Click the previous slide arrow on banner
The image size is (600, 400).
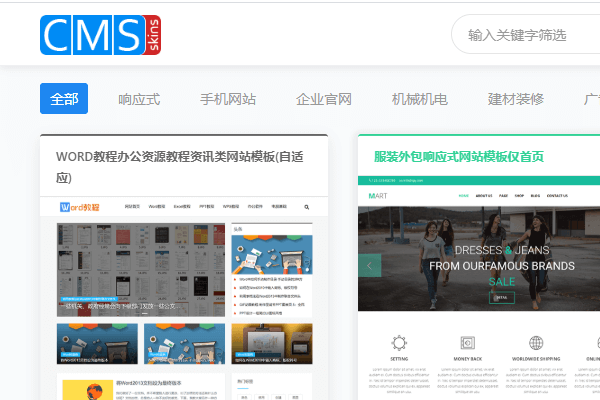pos(369,266)
